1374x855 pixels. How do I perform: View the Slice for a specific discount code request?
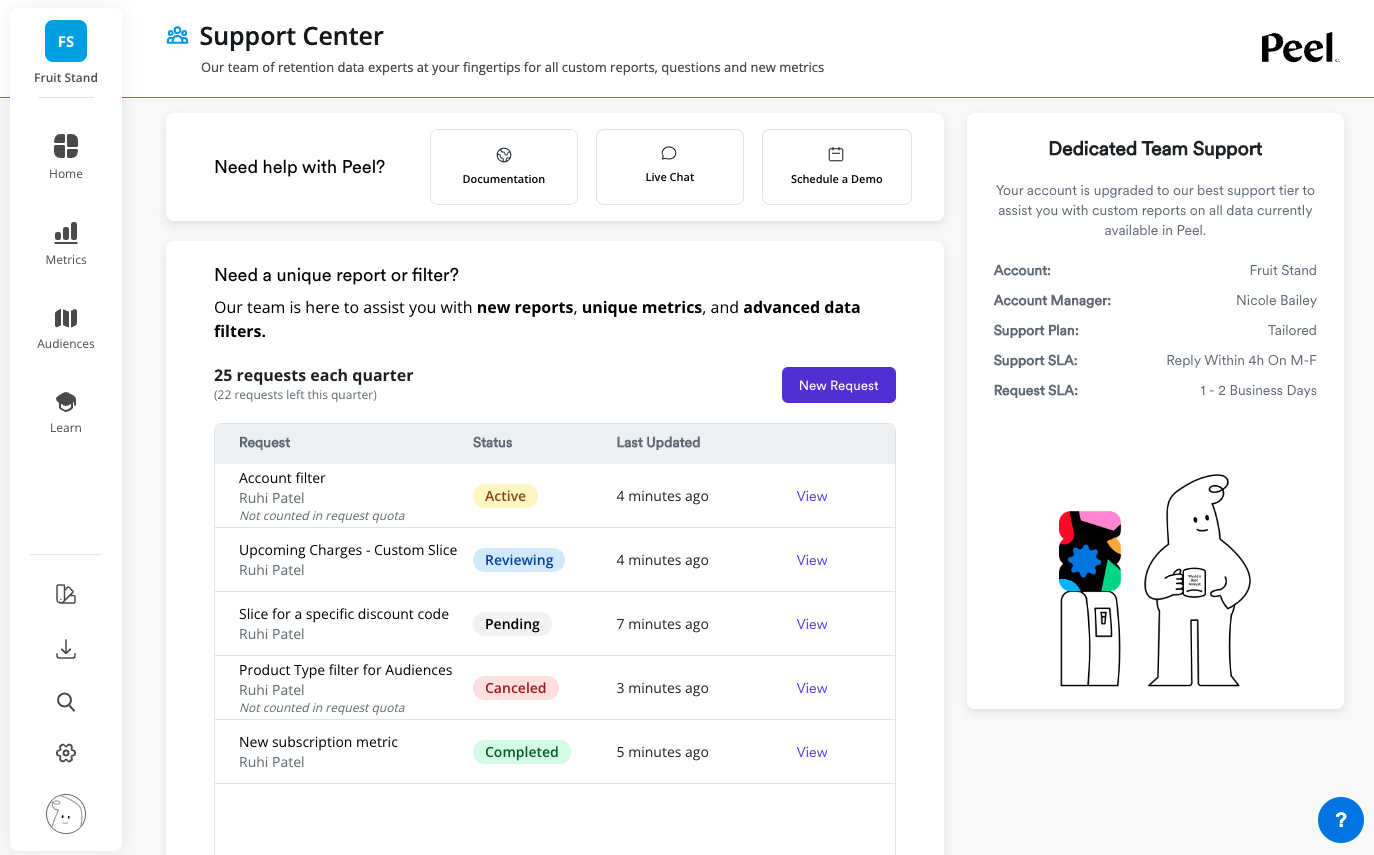[812, 624]
